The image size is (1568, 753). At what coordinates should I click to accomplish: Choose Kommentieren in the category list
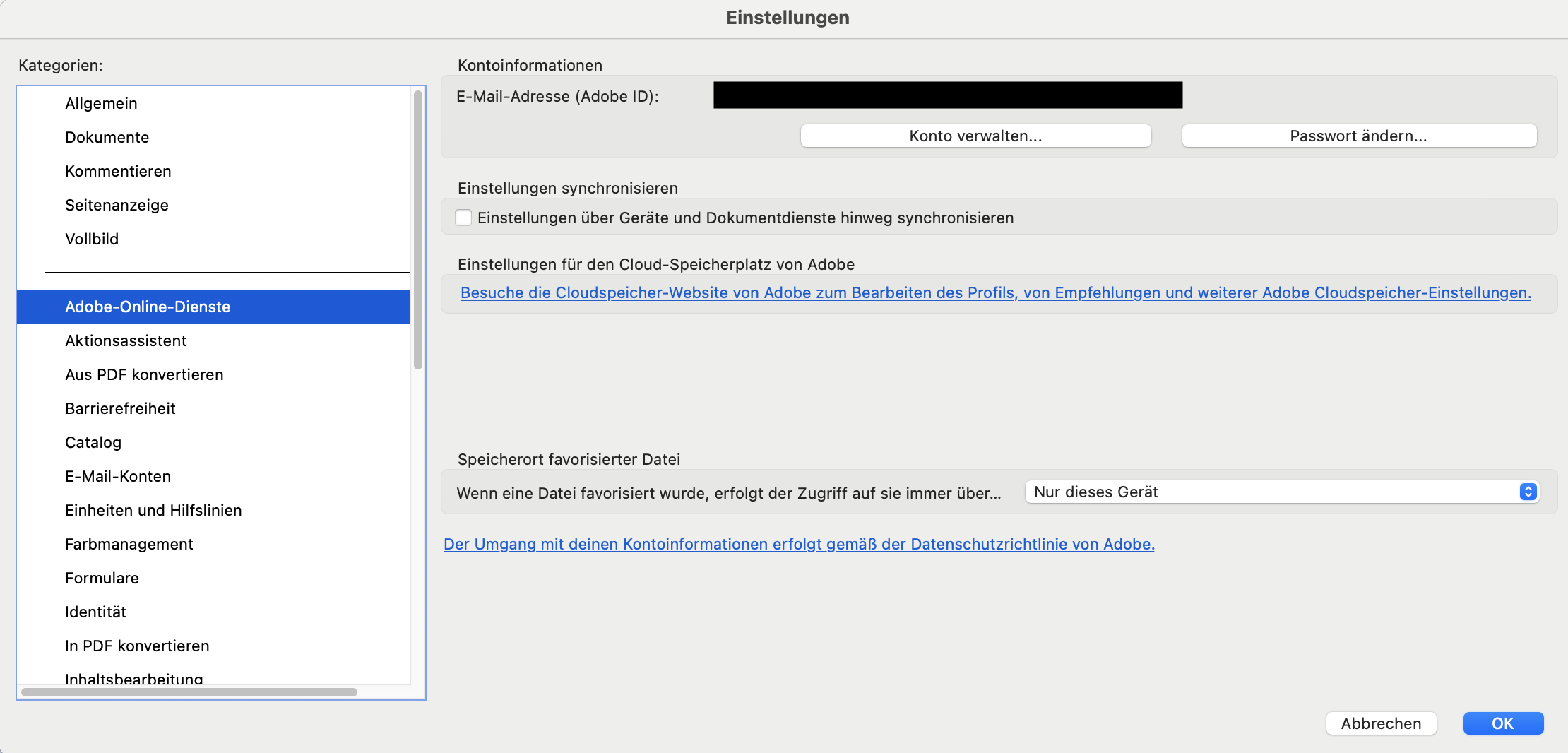[x=213, y=171]
